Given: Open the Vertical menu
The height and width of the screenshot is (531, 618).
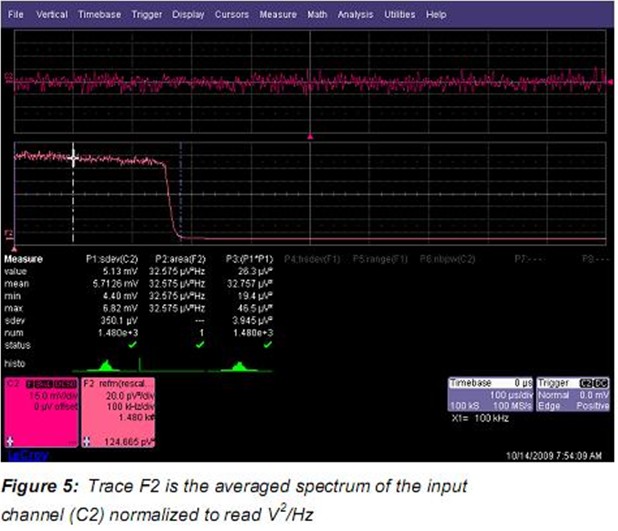Looking at the screenshot, I should 52,16.
